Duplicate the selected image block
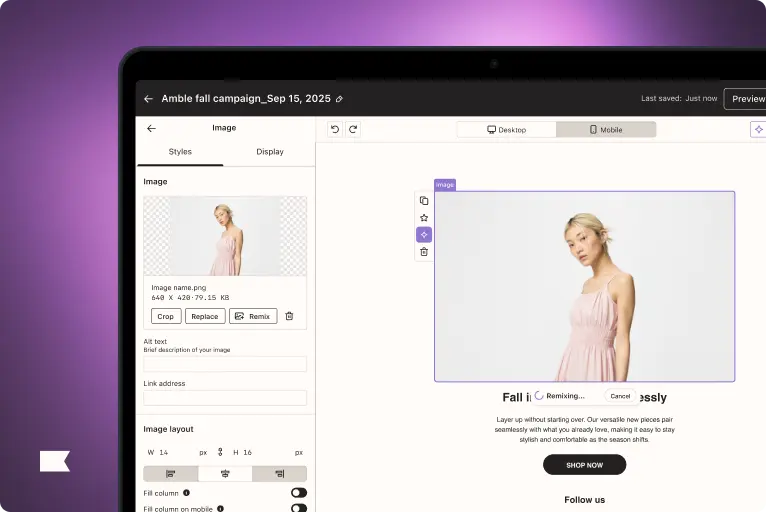 point(424,201)
